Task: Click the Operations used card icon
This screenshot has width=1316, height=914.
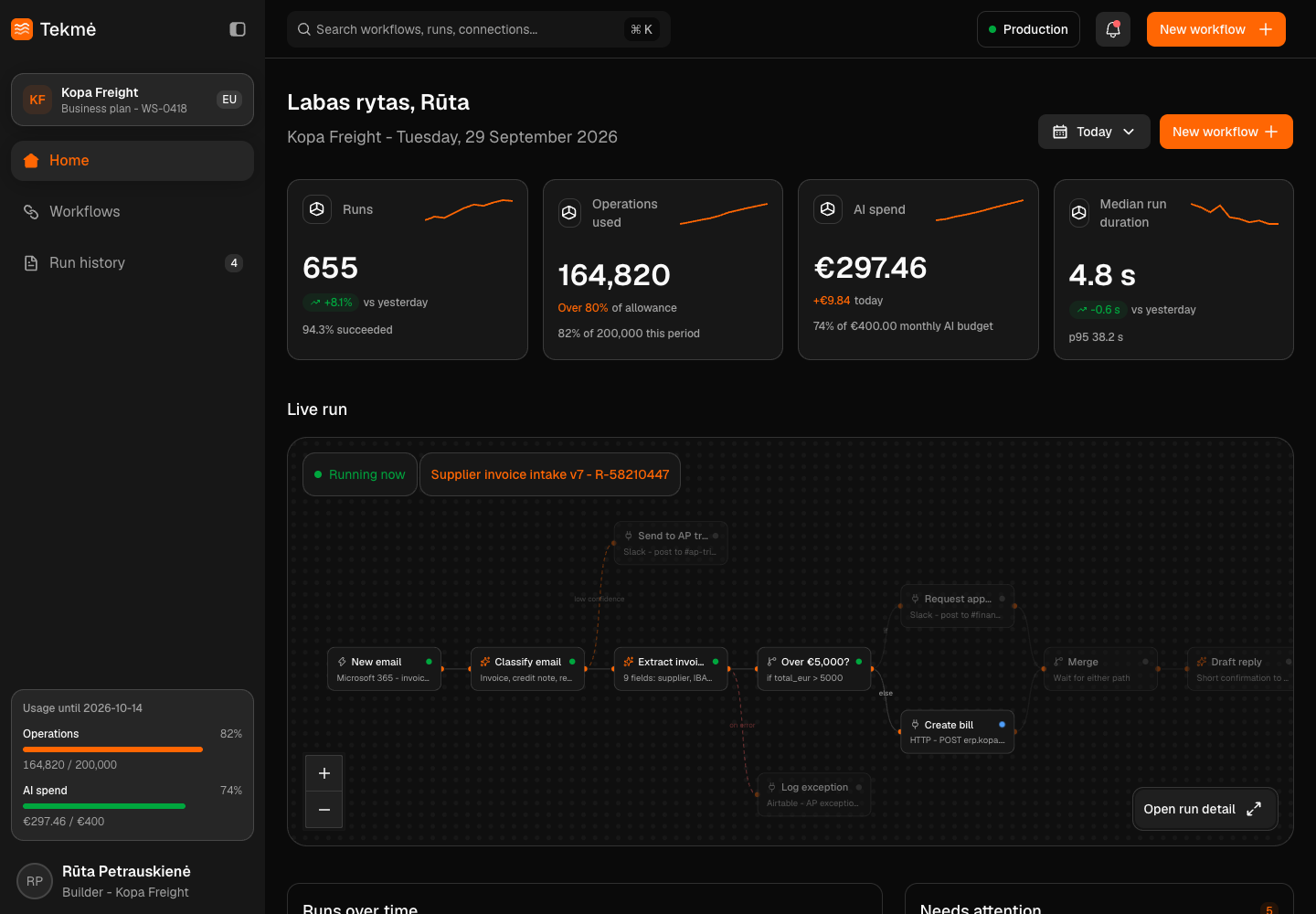Action: click(569, 213)
